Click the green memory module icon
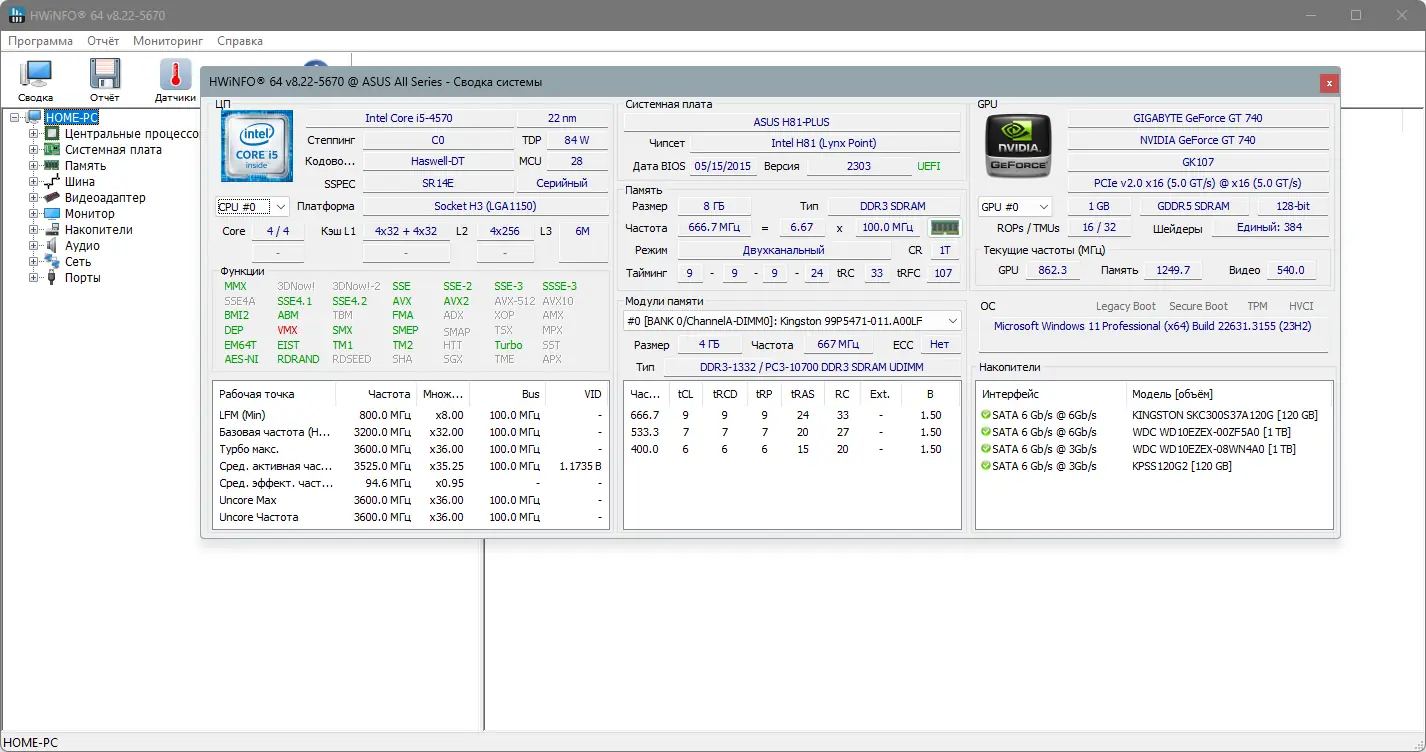 point(944,228)
